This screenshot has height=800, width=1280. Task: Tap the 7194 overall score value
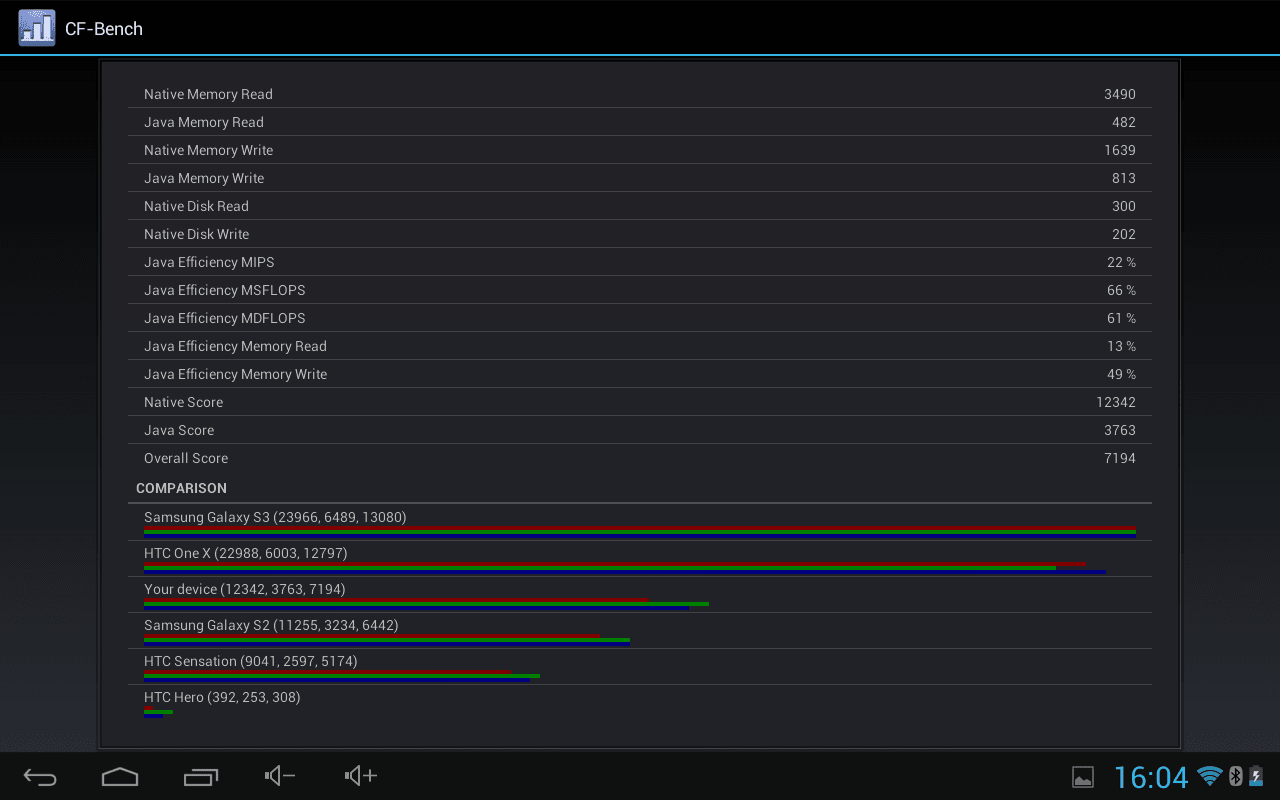(x=1120, y=458)
